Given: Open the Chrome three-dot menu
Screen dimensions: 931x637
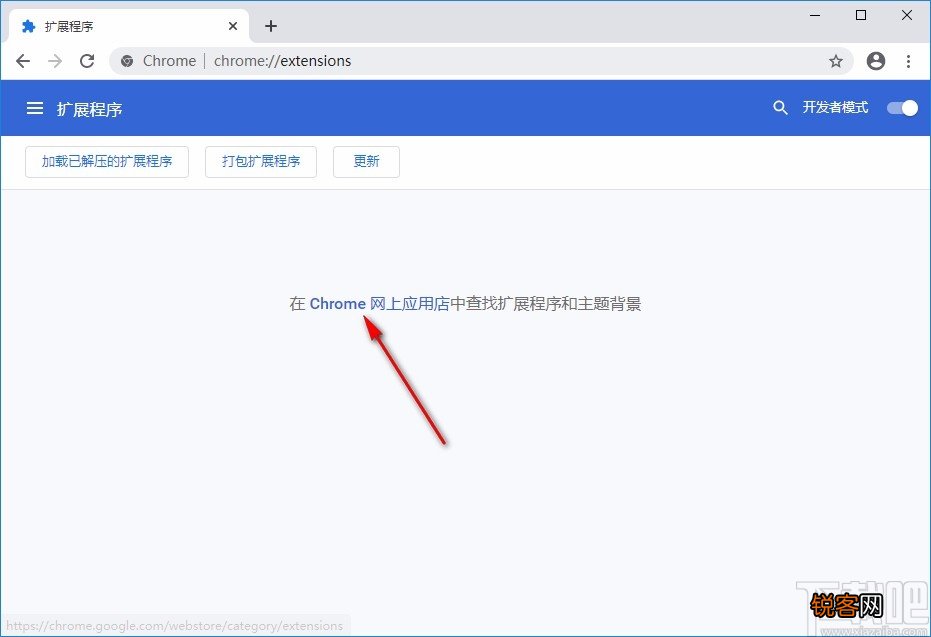Looking at the screenshot, I should pyautogui.click(x=908, y=61).
